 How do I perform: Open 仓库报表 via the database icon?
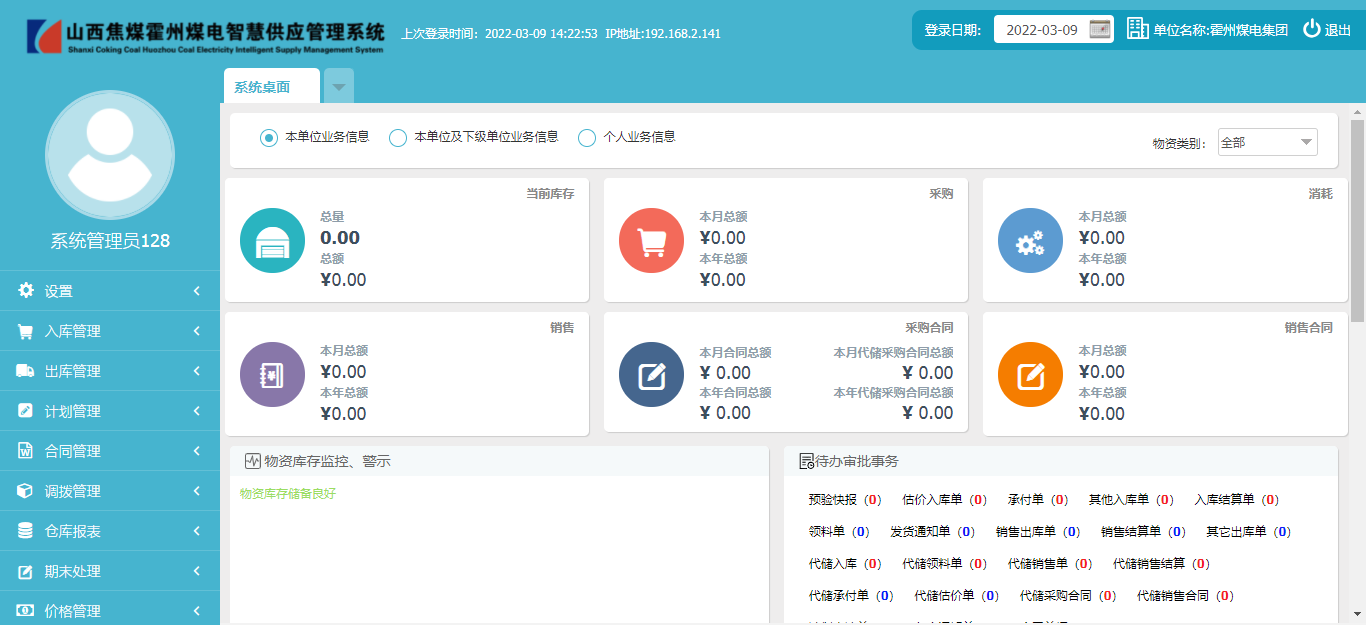tap(24, 530)
